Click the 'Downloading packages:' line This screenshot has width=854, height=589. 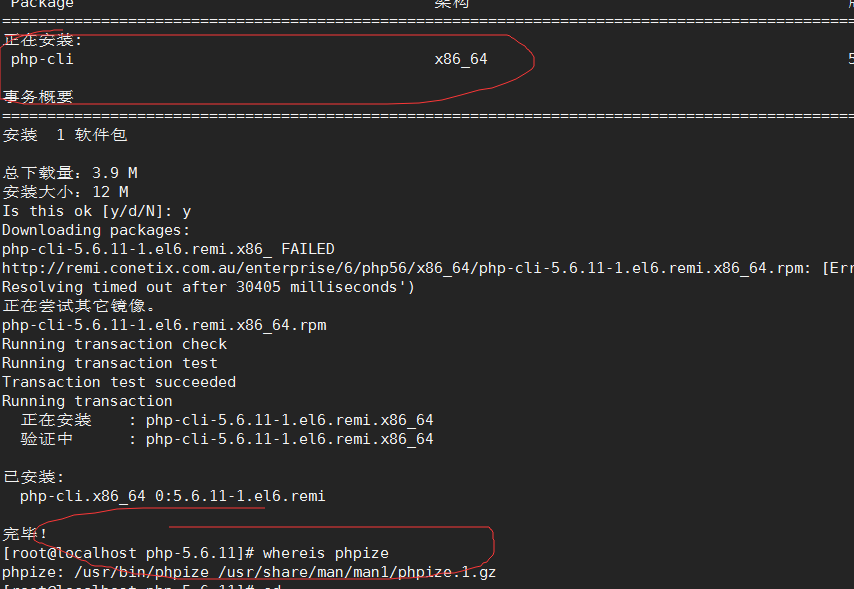(x=96, y=230)
